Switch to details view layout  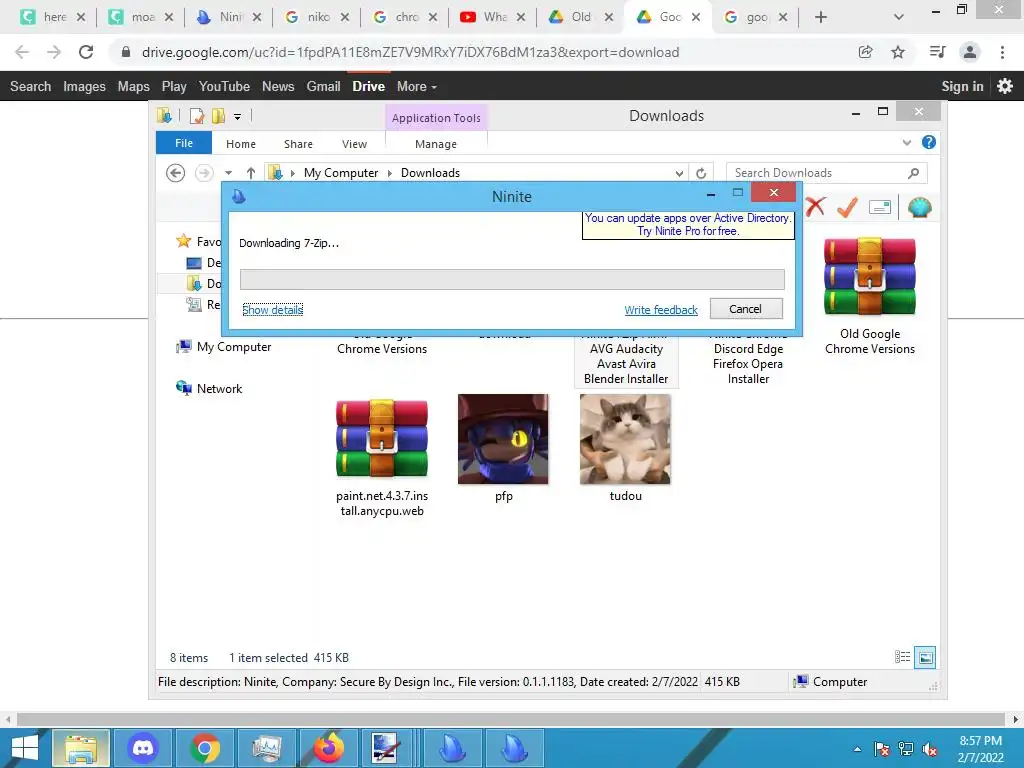[x=902, y=657]
